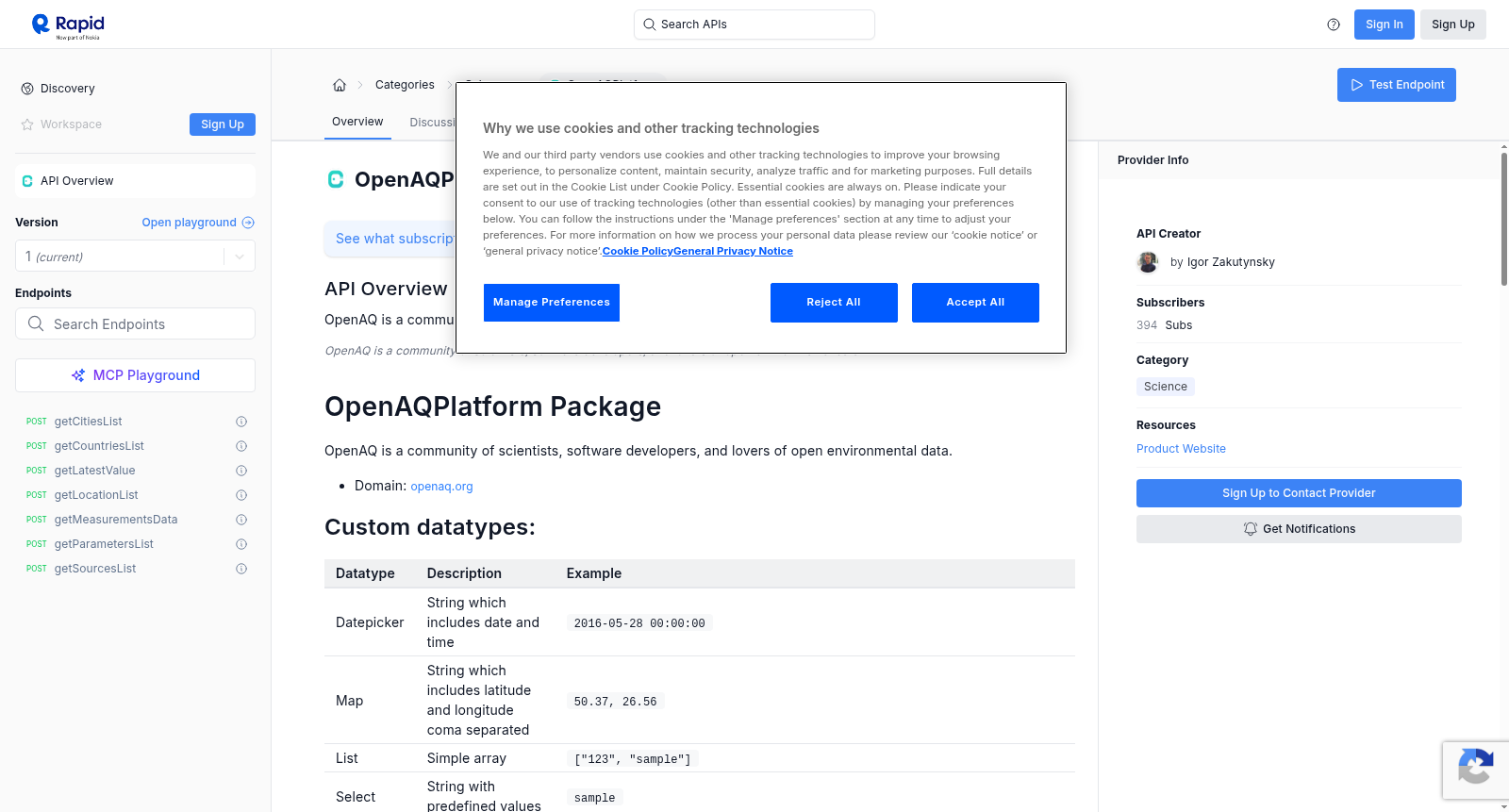Open info icon for getSourcesList

[241, 569]
